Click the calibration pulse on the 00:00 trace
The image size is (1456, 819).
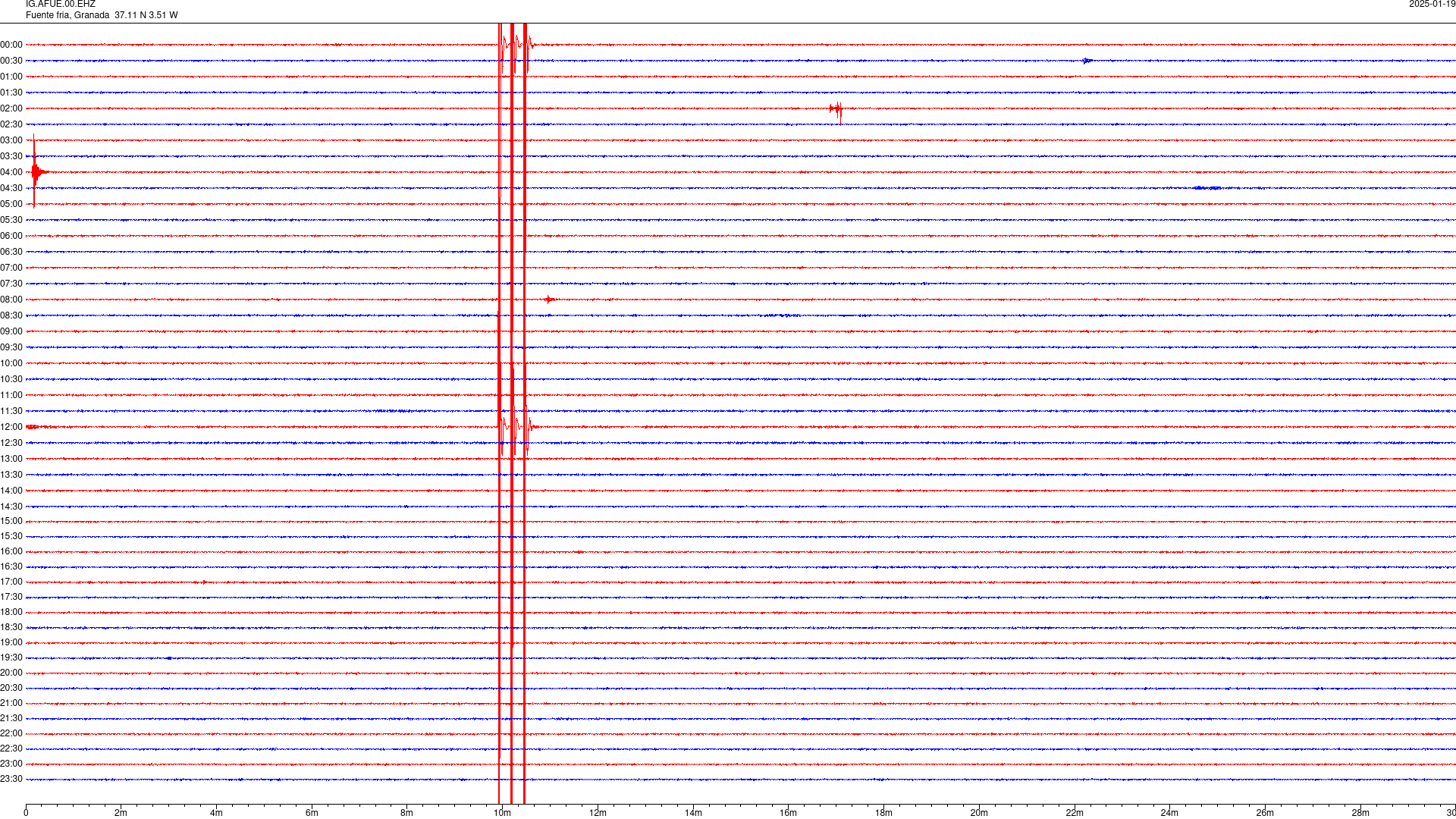[516, 47]
